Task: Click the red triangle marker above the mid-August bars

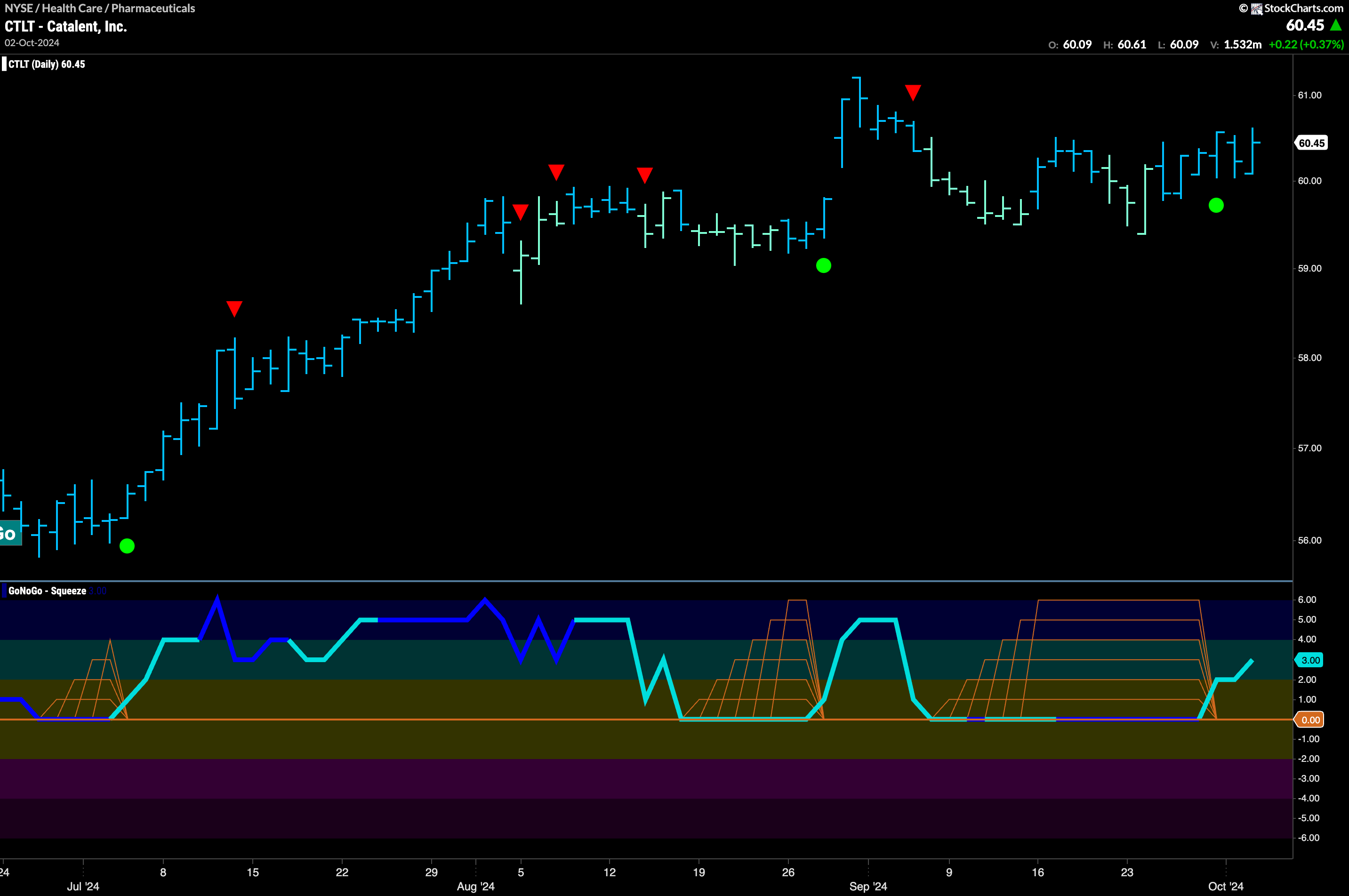Action: click(645, 175)
